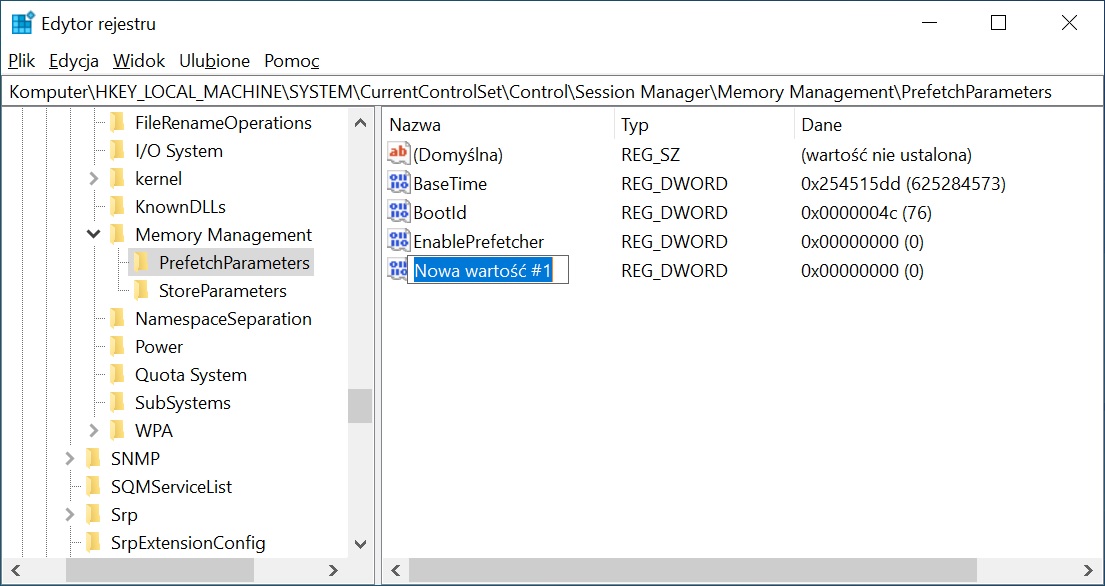Click the tree pane vertical scrollbar thumb
1105x586 pixels.
360,405
